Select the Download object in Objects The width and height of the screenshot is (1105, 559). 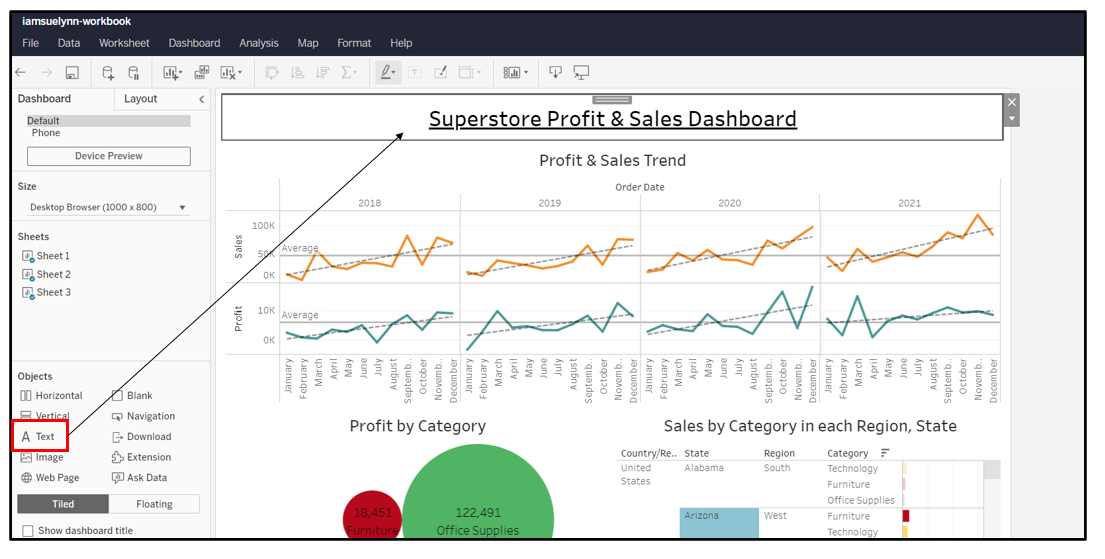[x=142, y=436]
